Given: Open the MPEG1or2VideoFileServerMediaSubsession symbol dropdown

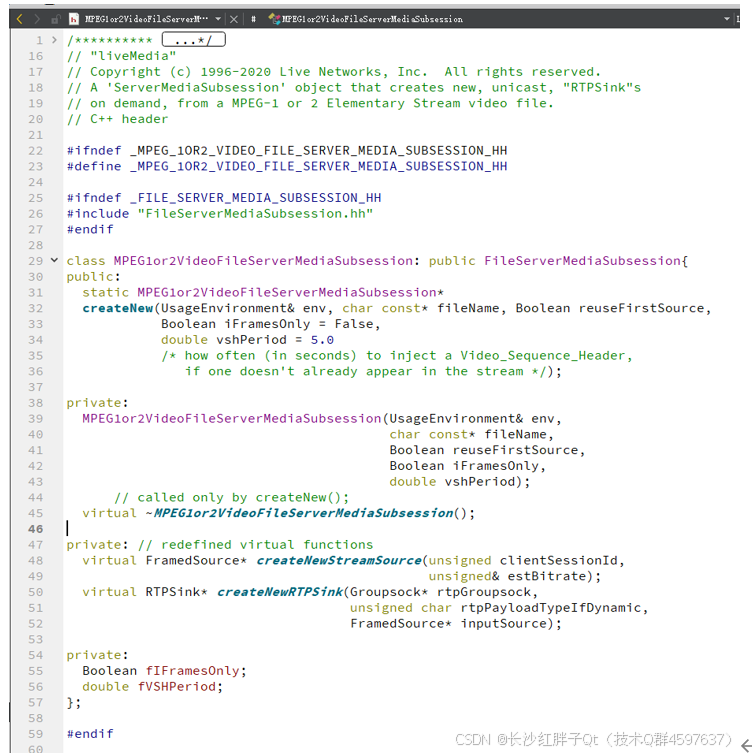Looking at the screenshot, I should pyautogui.click(x=372, y=19).
